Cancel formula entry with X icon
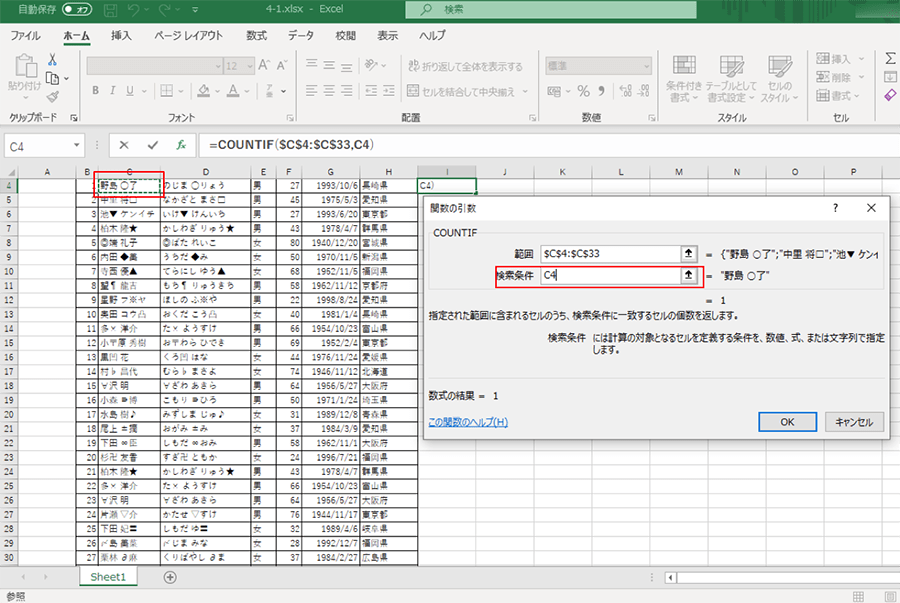The height and width of the screenshot is (603, 900). click(123, 145)
